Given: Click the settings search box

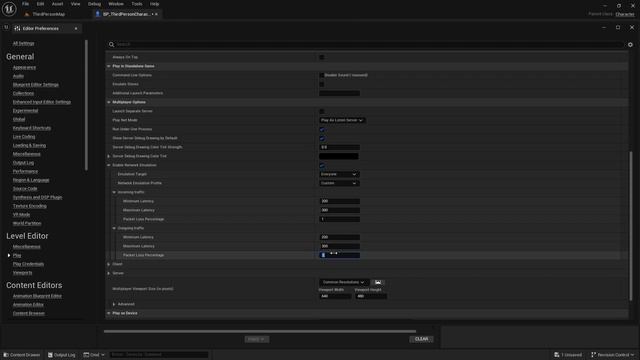Looking at the screenshot, I should 365,44.
